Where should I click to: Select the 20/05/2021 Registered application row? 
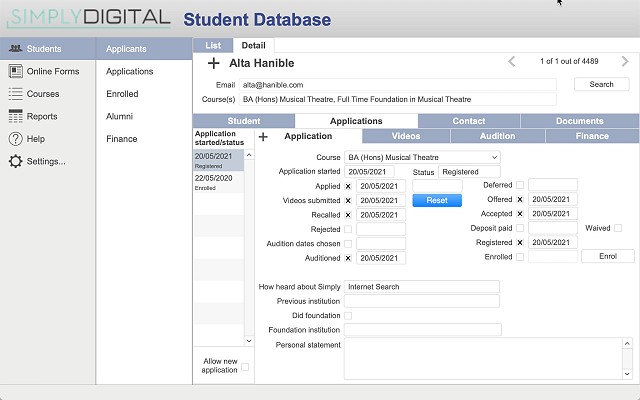218,160
